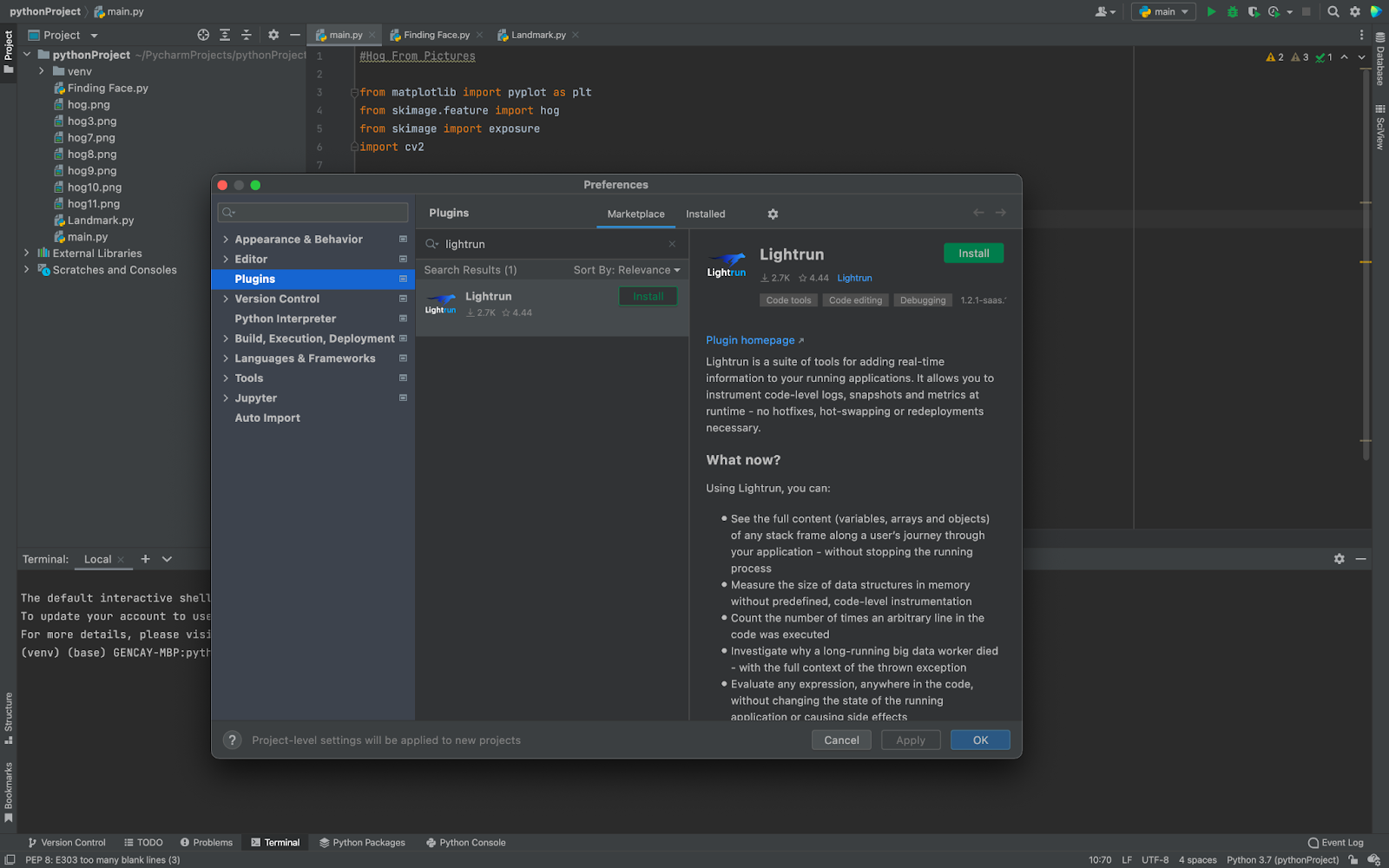The width and height of the screenshot is (1389, 868).
Task: Open the Python Console tool window tab
Action: [x=465, y=842]
